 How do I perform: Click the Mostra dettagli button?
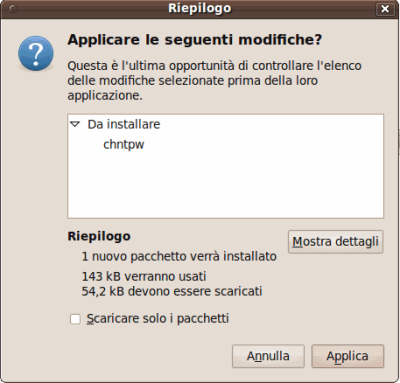[336, 242]
